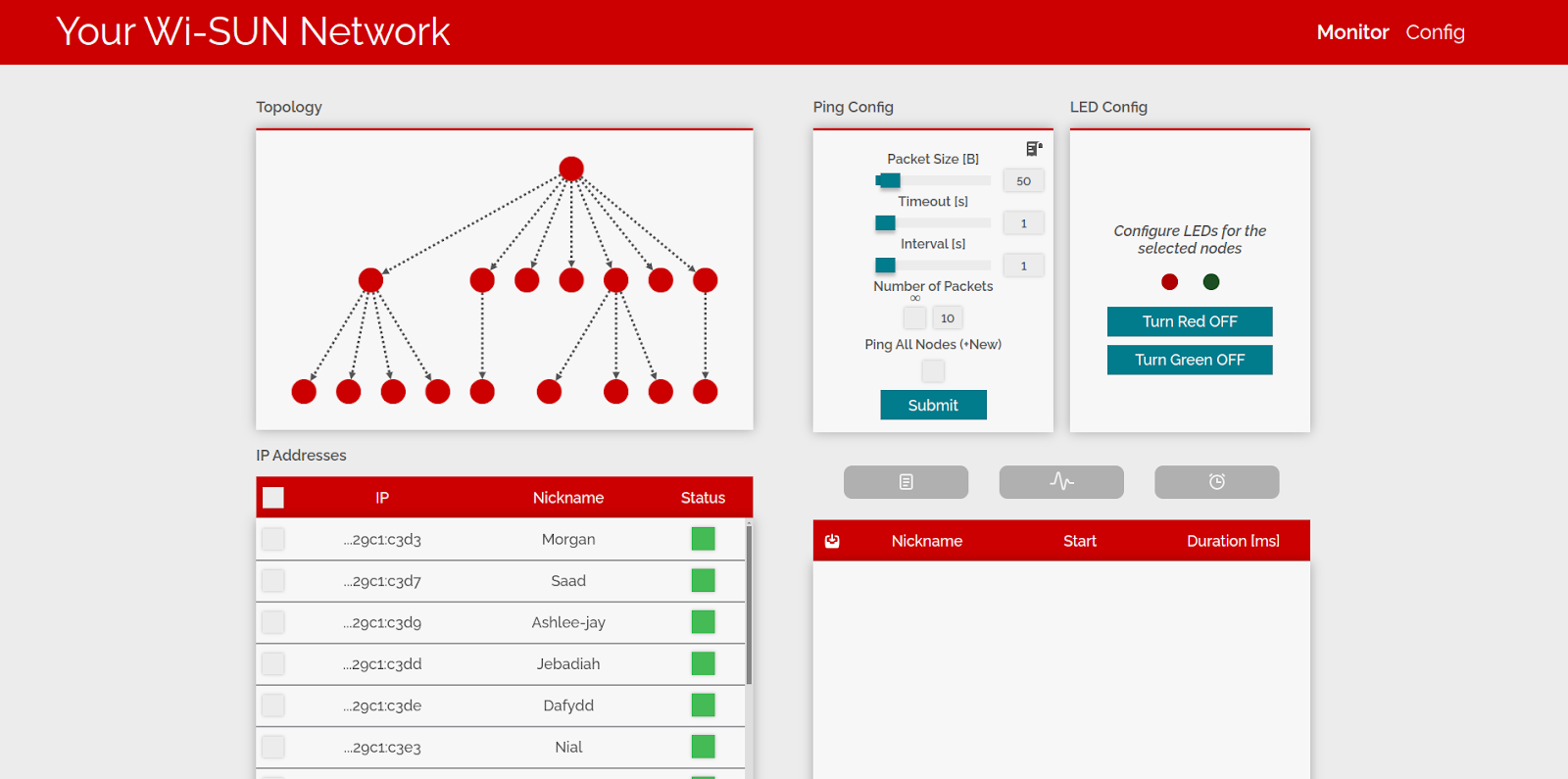The height and width of the screenshot is (779, 1568).
Task: Click the download icon in results header
Action: [x=832, y=541]
